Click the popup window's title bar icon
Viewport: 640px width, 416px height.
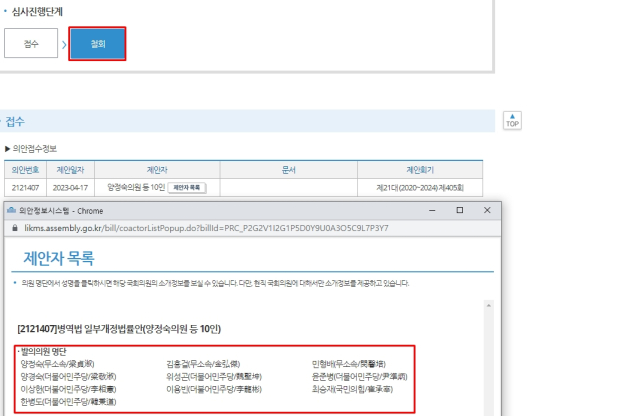tap(11, 211)
